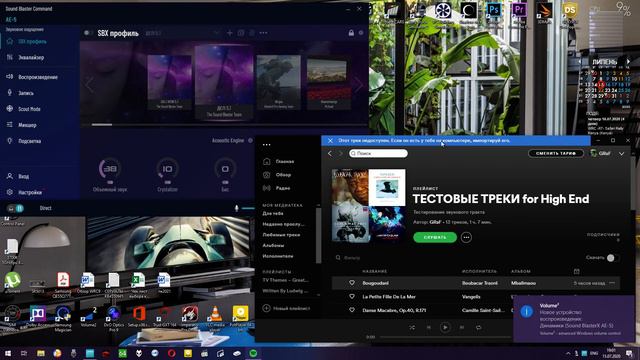The image size is (640, 360).
Task: Expand SBX profile name dropdown chevron
Action: pos(216,33)
